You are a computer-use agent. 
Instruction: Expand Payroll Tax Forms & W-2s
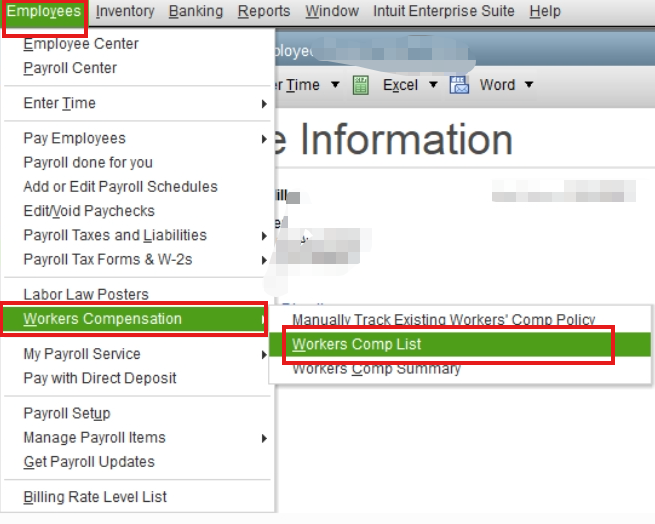pyautogui.click(x=138, y=259)
